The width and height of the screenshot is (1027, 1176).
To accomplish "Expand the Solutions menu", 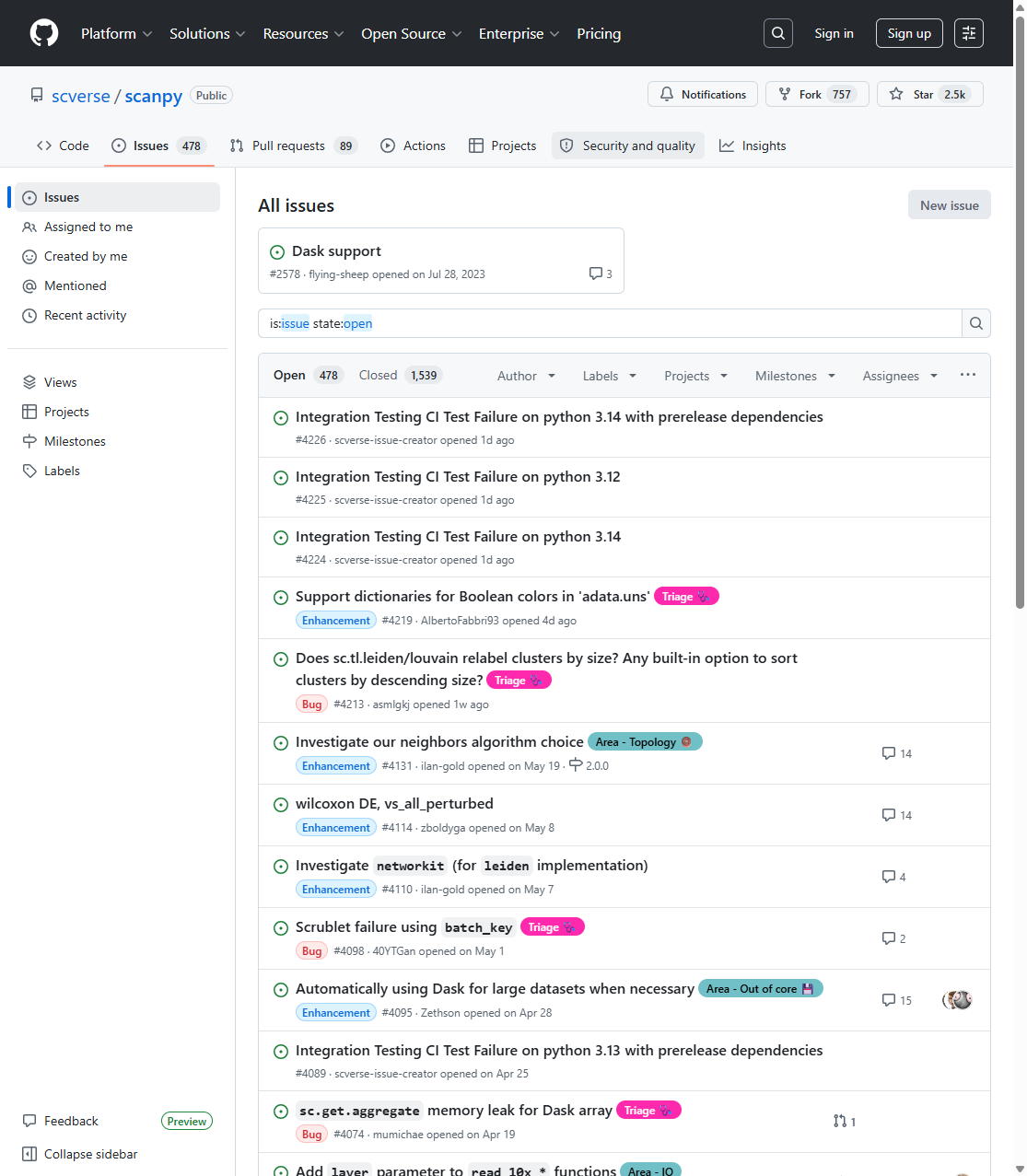I will 207,33.
